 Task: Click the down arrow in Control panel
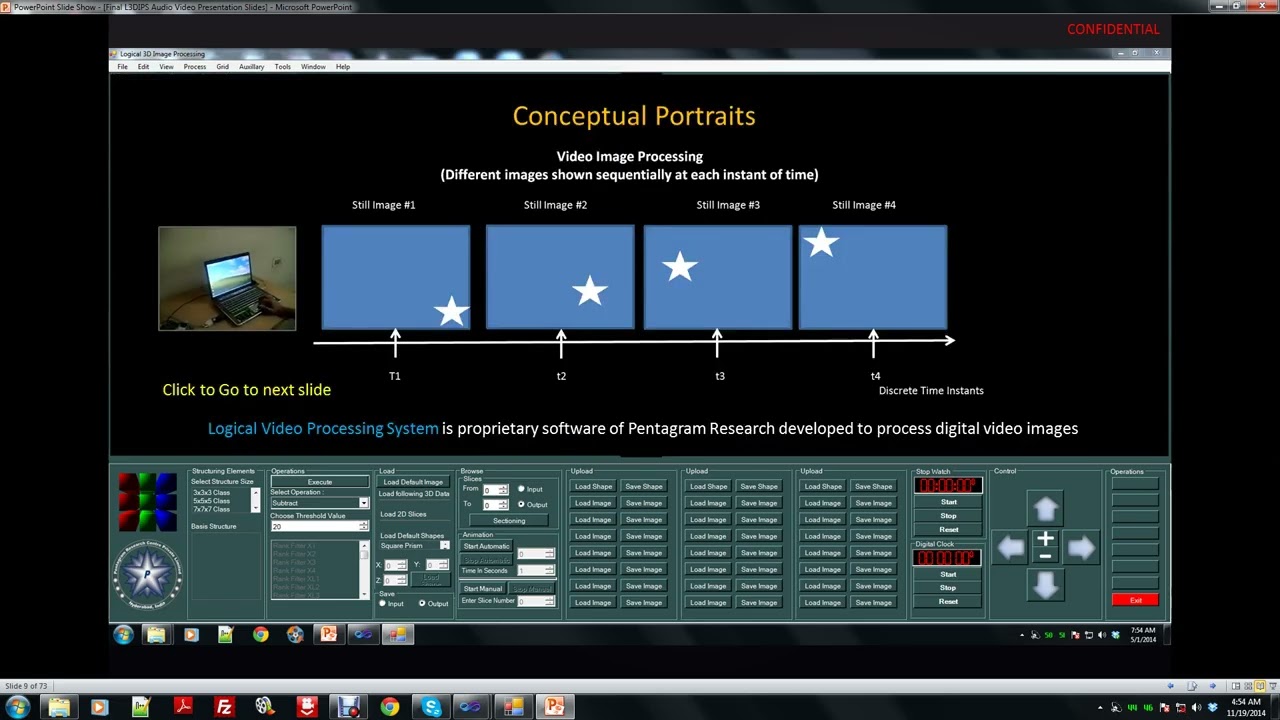pyautogui.click(x=1045, y=585)
